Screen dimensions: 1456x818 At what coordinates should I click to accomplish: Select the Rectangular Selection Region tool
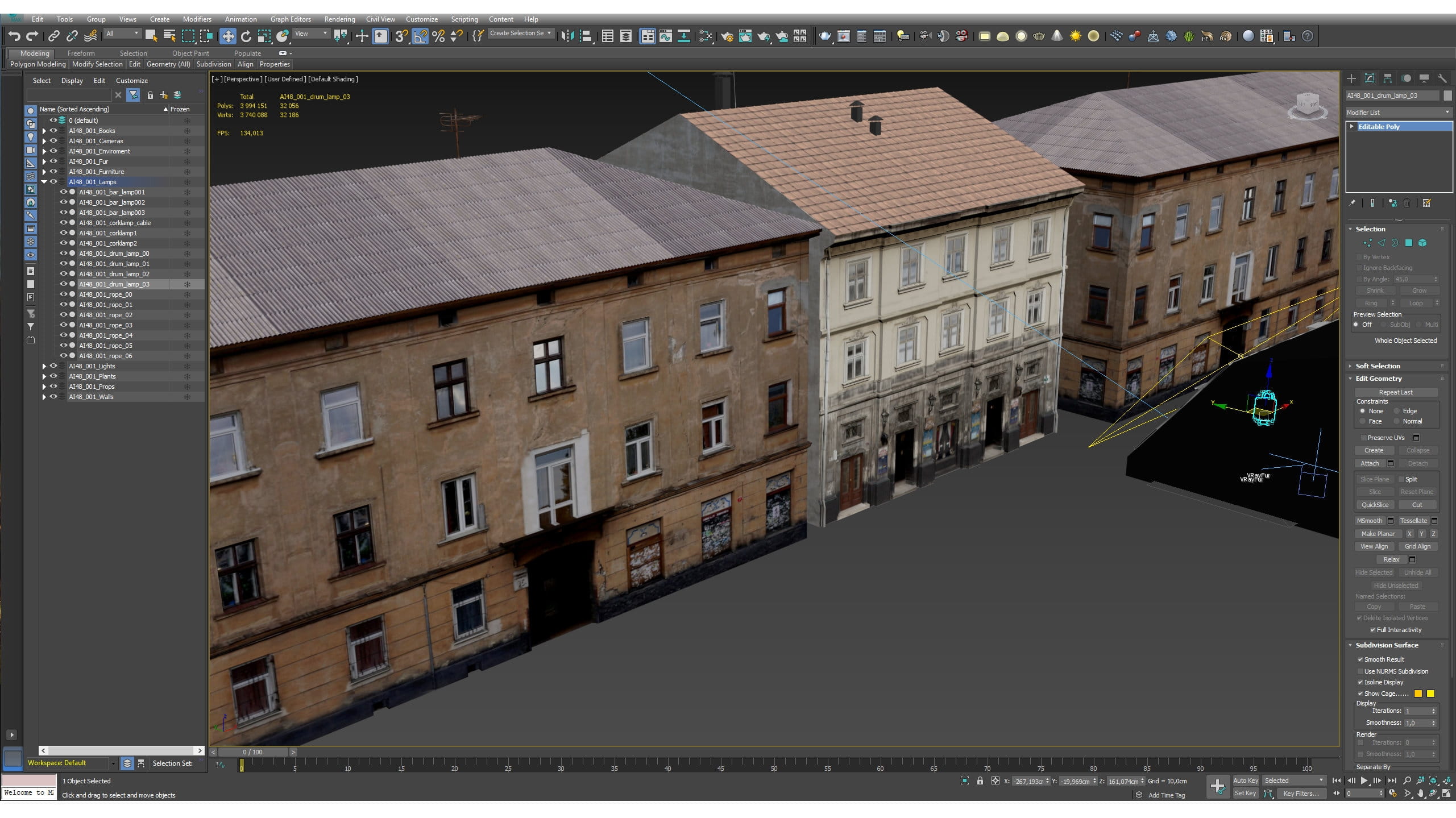188,36
